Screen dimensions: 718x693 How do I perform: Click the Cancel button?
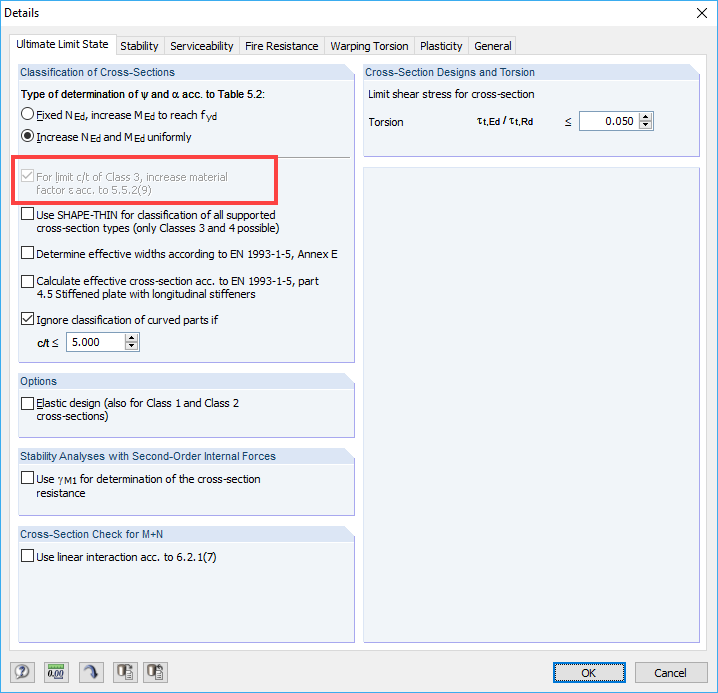tap(670, 672)
